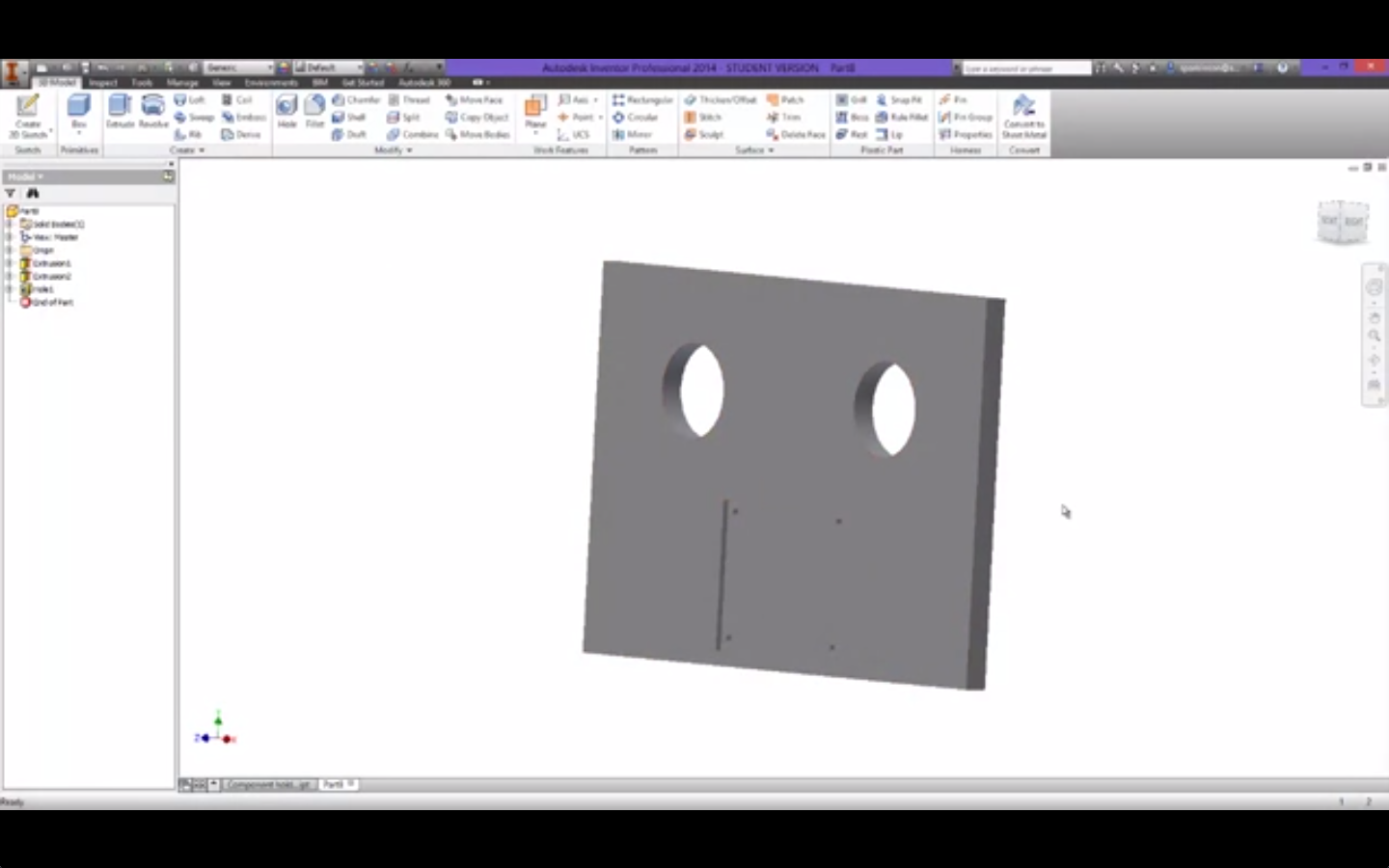The height and width of the screenshot is (868, 1389).
Task: Expand the Origin folder node
Action: pos(10,250)
